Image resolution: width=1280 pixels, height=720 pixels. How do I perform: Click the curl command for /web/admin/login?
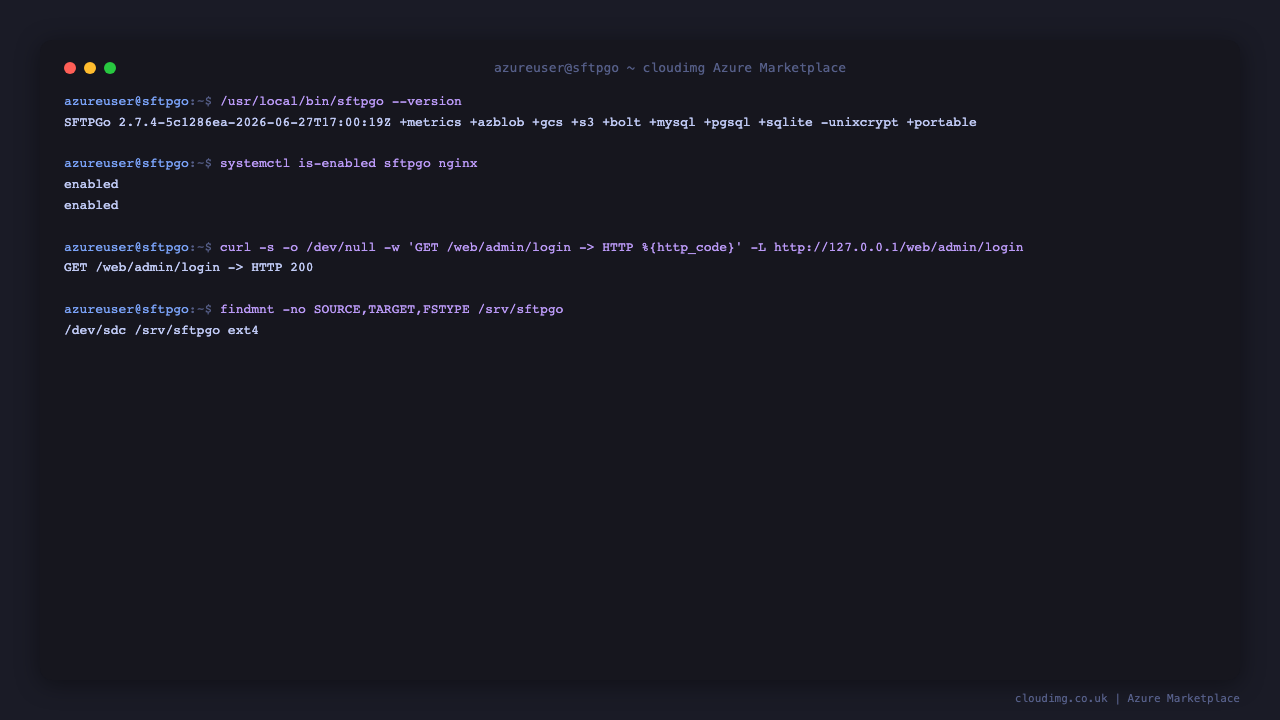pos(622,247)
